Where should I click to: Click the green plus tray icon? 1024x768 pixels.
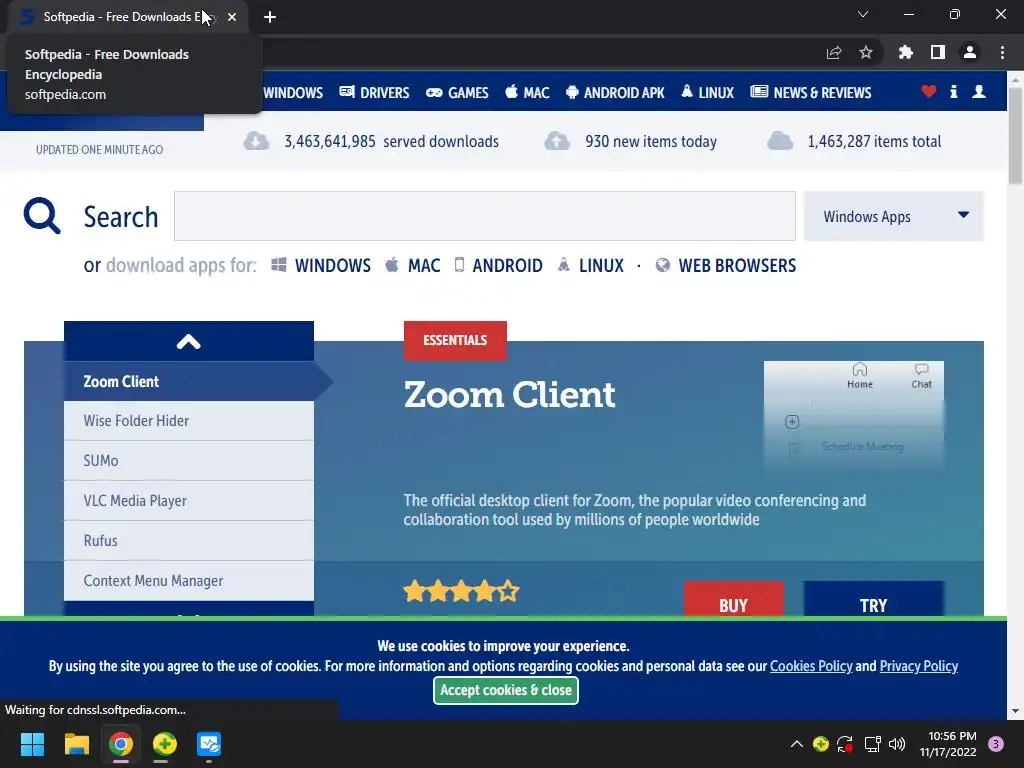(x=821, y=744)
